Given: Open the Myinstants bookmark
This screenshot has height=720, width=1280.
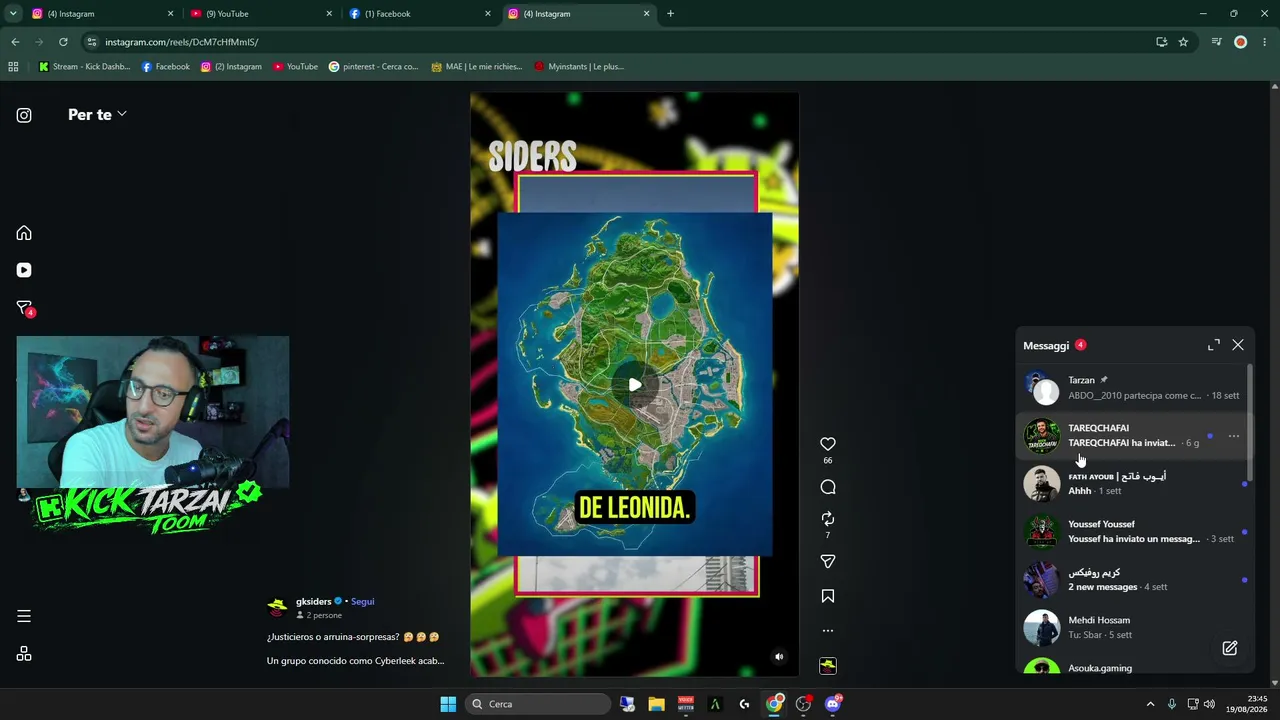Looking at the screenshot, I should pos(579,67).
